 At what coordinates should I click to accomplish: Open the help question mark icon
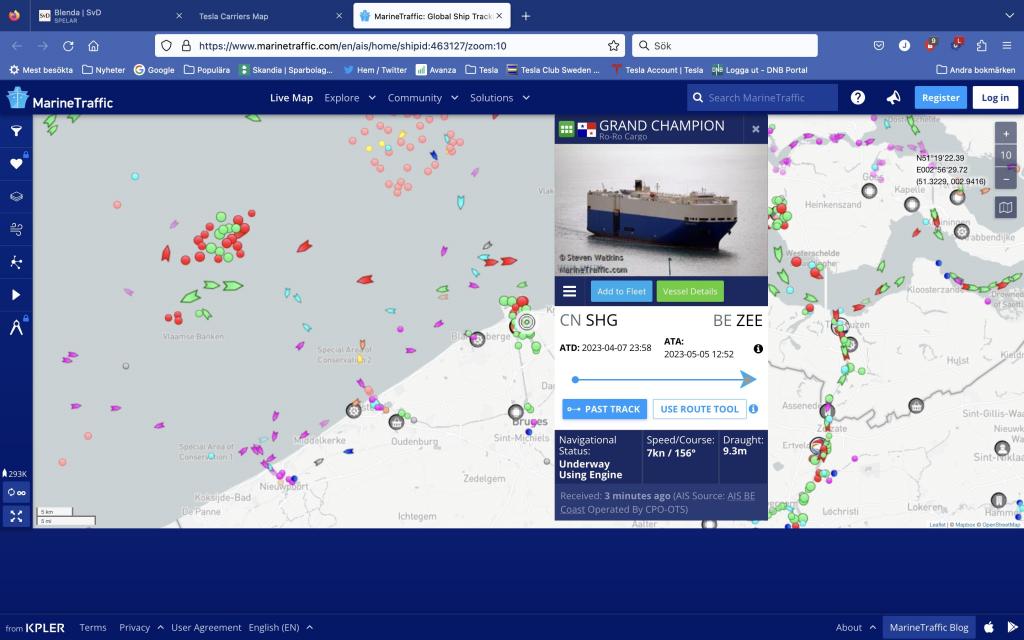click(x=857, y=97)
